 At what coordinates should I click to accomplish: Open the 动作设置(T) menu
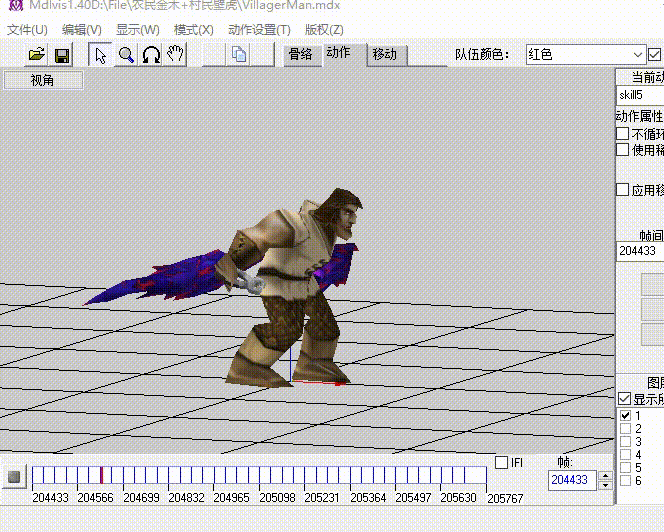pos(259,30)
